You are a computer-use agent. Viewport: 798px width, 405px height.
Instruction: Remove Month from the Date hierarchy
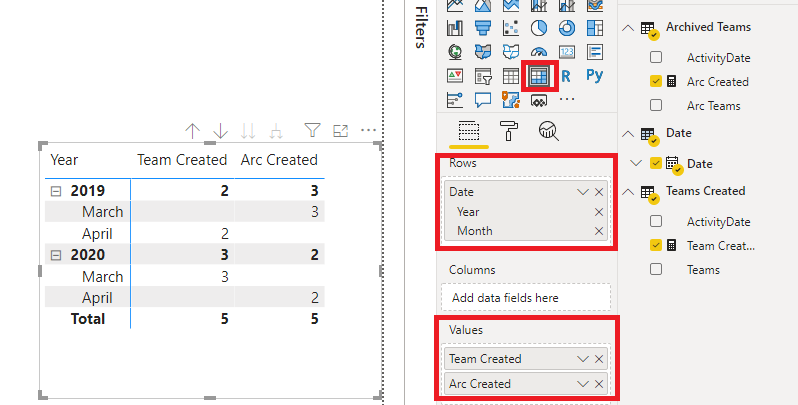click(x=599, y=231)
